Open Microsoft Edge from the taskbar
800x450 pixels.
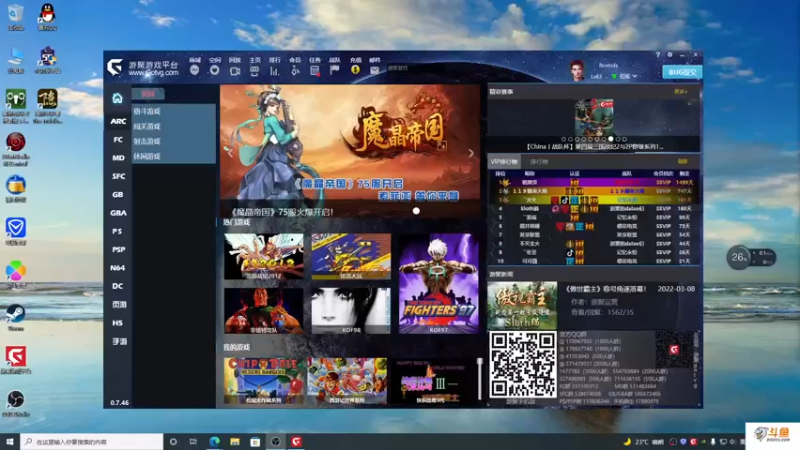point(214,441)
